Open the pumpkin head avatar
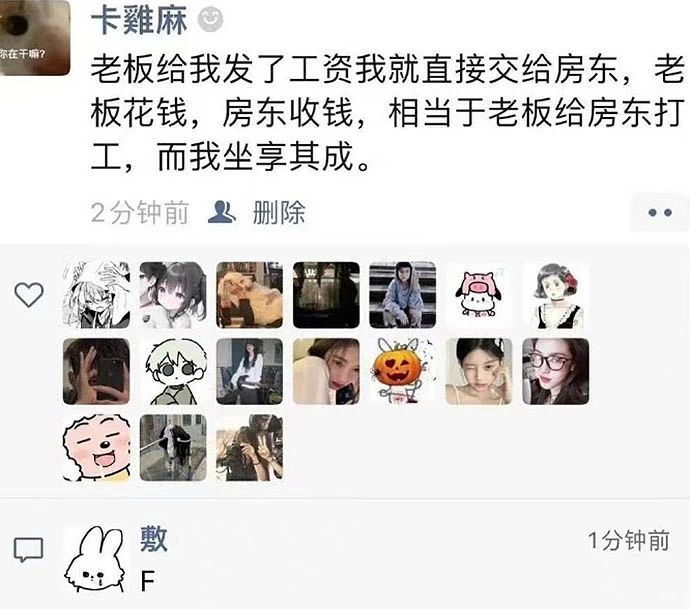The width and height of the screenshot is (690, 609). click(403, 371)
